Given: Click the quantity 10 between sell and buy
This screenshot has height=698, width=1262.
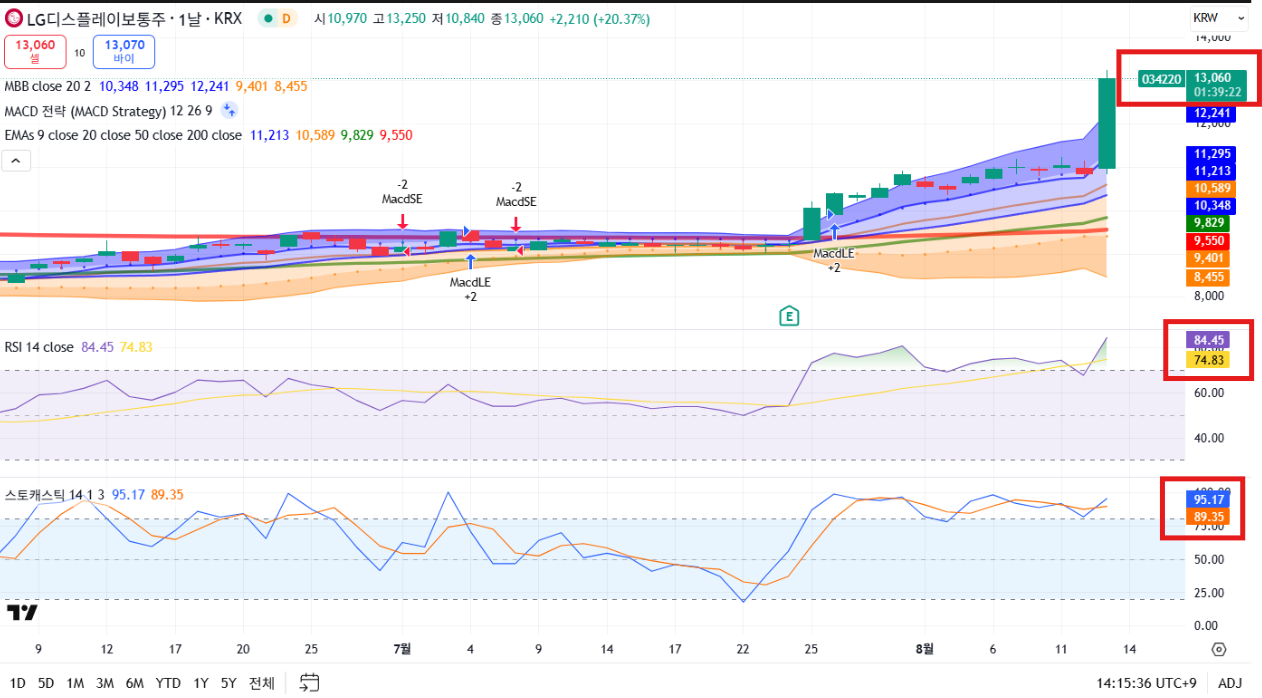Looking at the screenshot, I should pyautogui.click(x=79, y=52).
